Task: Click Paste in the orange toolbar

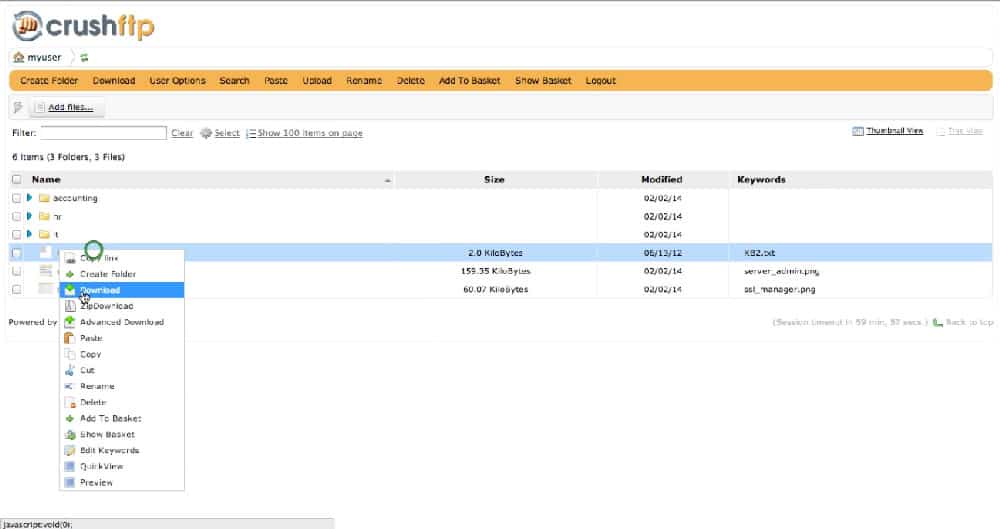Action: (x=276, y=81)
